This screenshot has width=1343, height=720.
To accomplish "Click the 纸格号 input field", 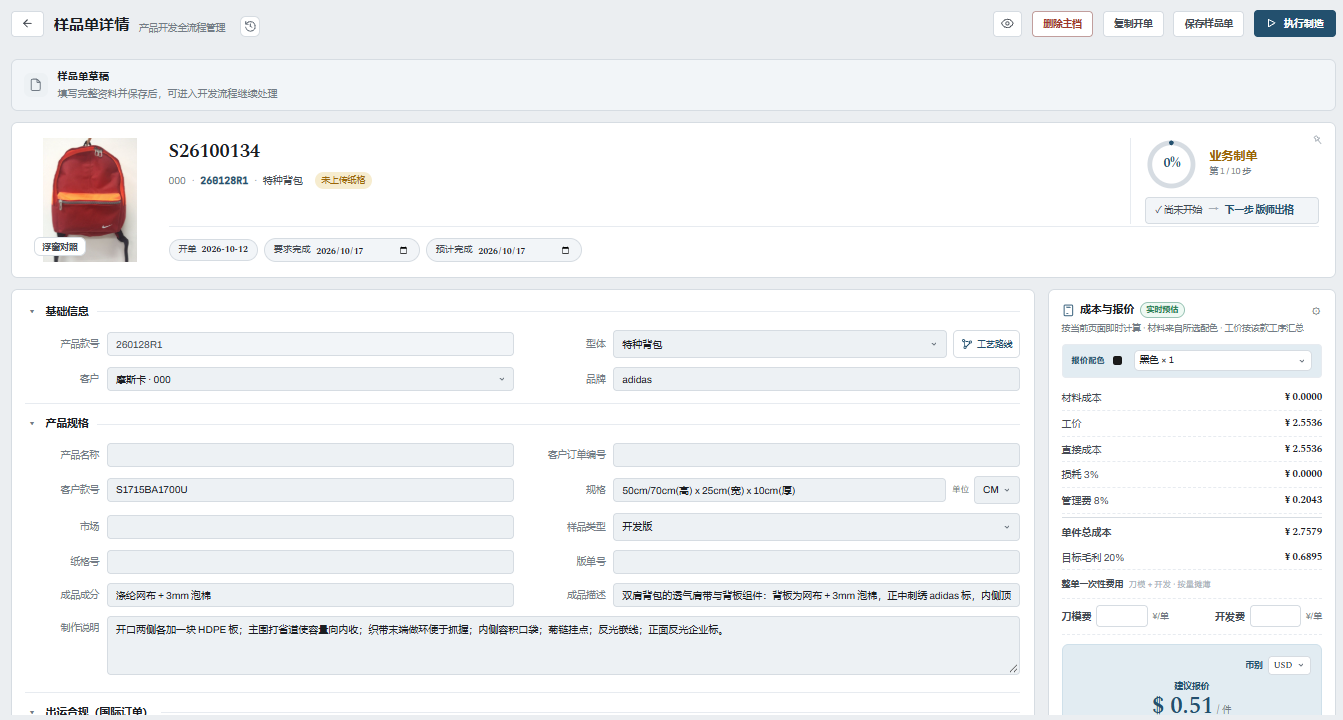I will pos(310,561).
